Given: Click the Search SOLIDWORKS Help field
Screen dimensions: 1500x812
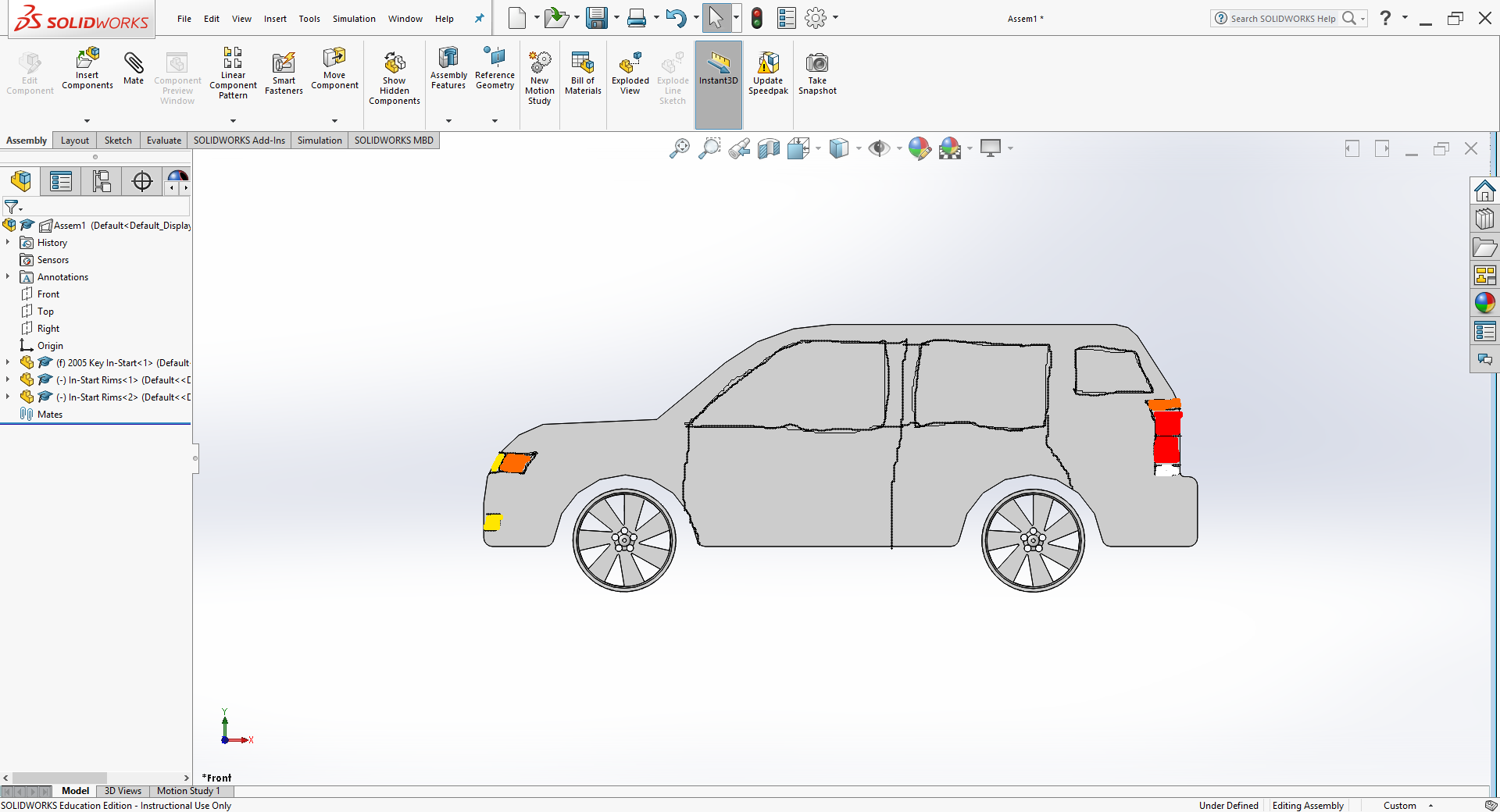Looking at the screenshot, I should click(x=1282, y=19).
